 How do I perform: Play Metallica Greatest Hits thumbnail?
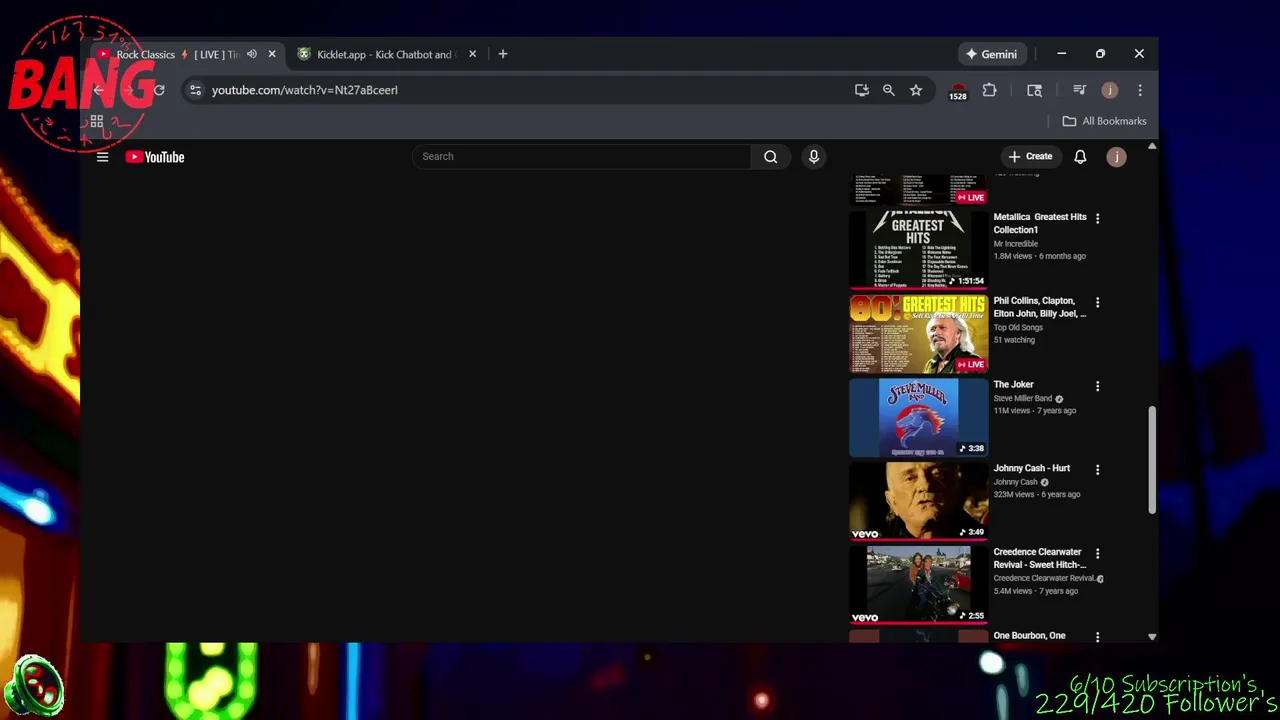(x=918, y=249)
